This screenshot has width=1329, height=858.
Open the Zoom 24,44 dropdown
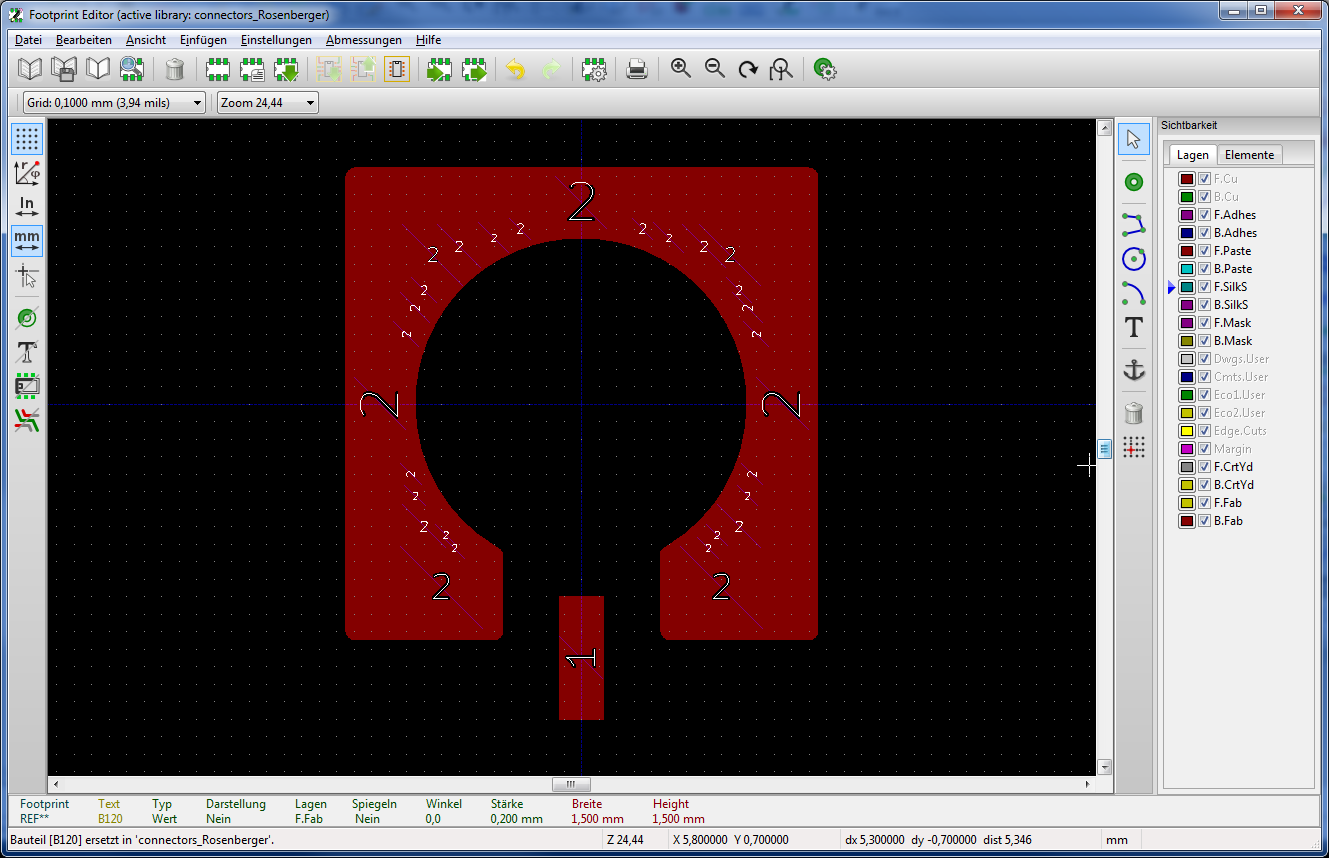point(267,103)
